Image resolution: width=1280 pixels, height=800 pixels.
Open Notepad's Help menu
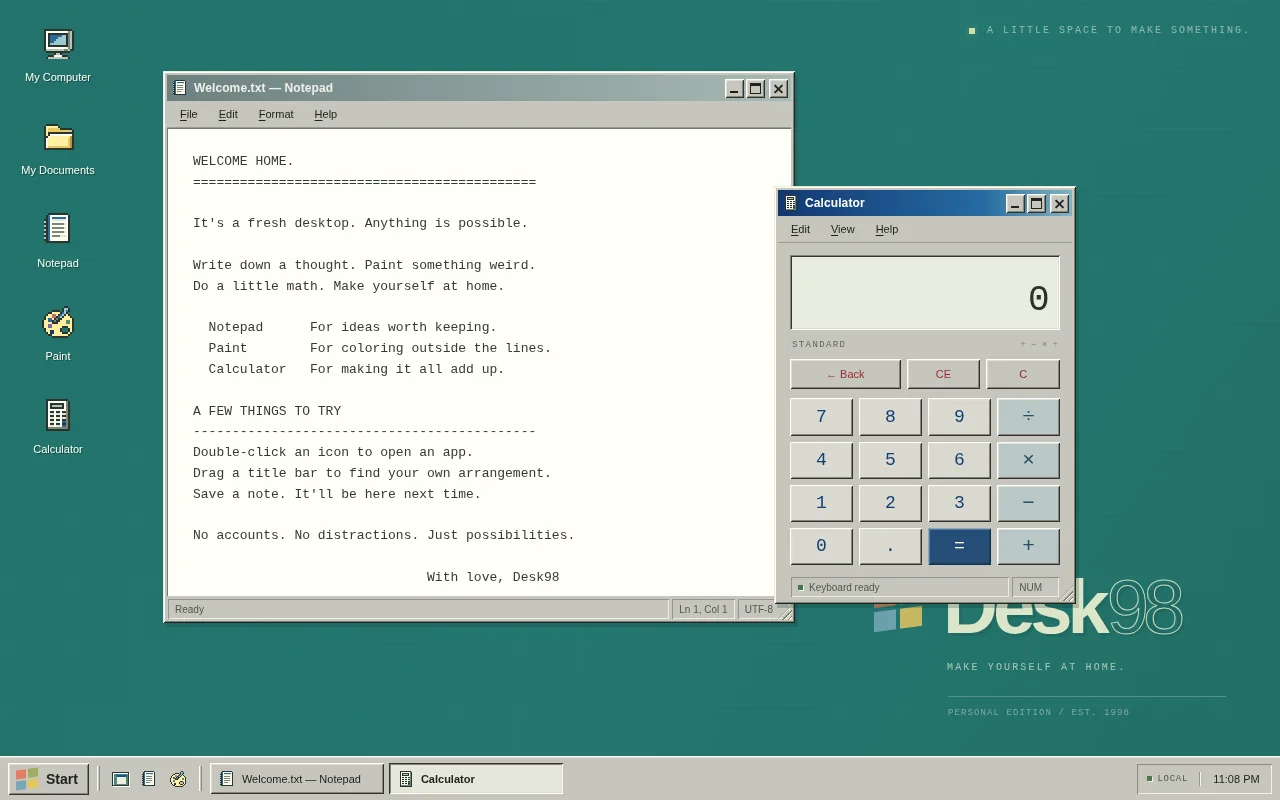point(326,114)
